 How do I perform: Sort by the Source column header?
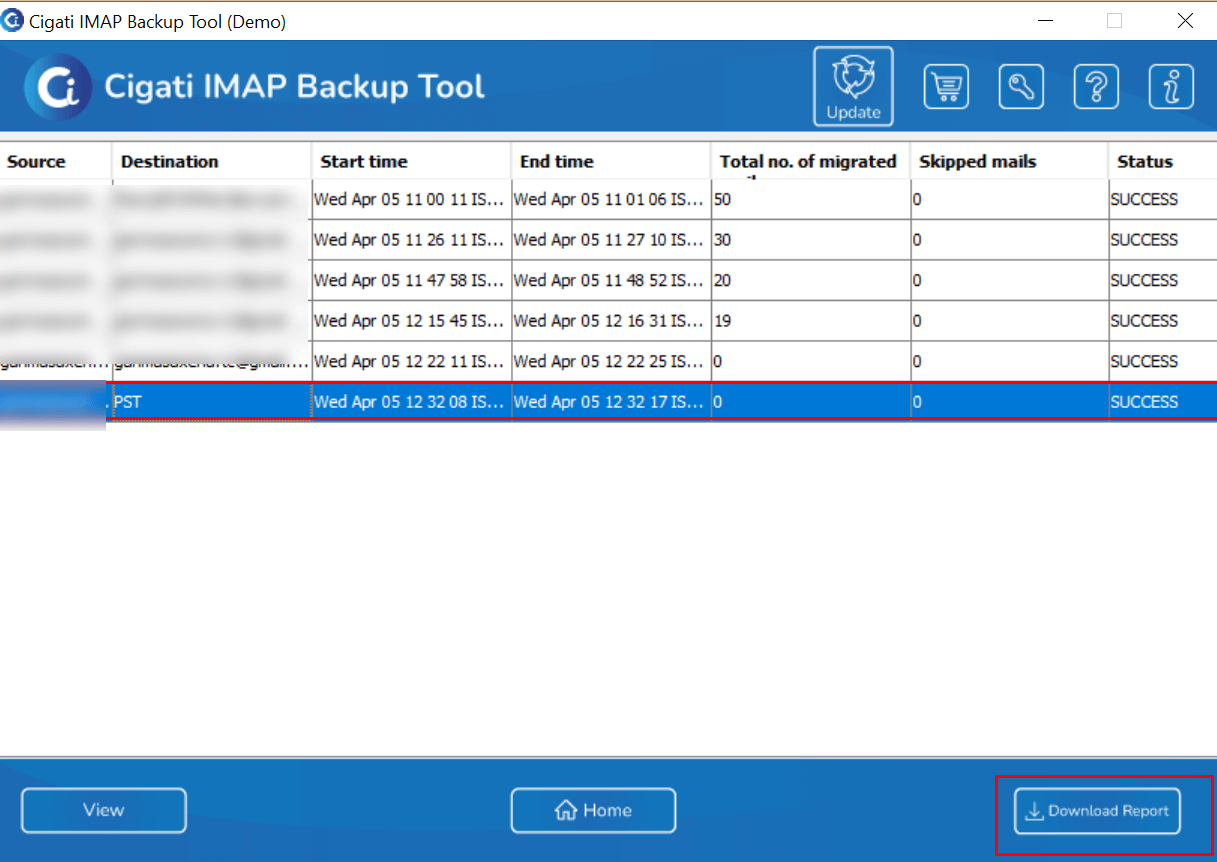pos(56,161)
